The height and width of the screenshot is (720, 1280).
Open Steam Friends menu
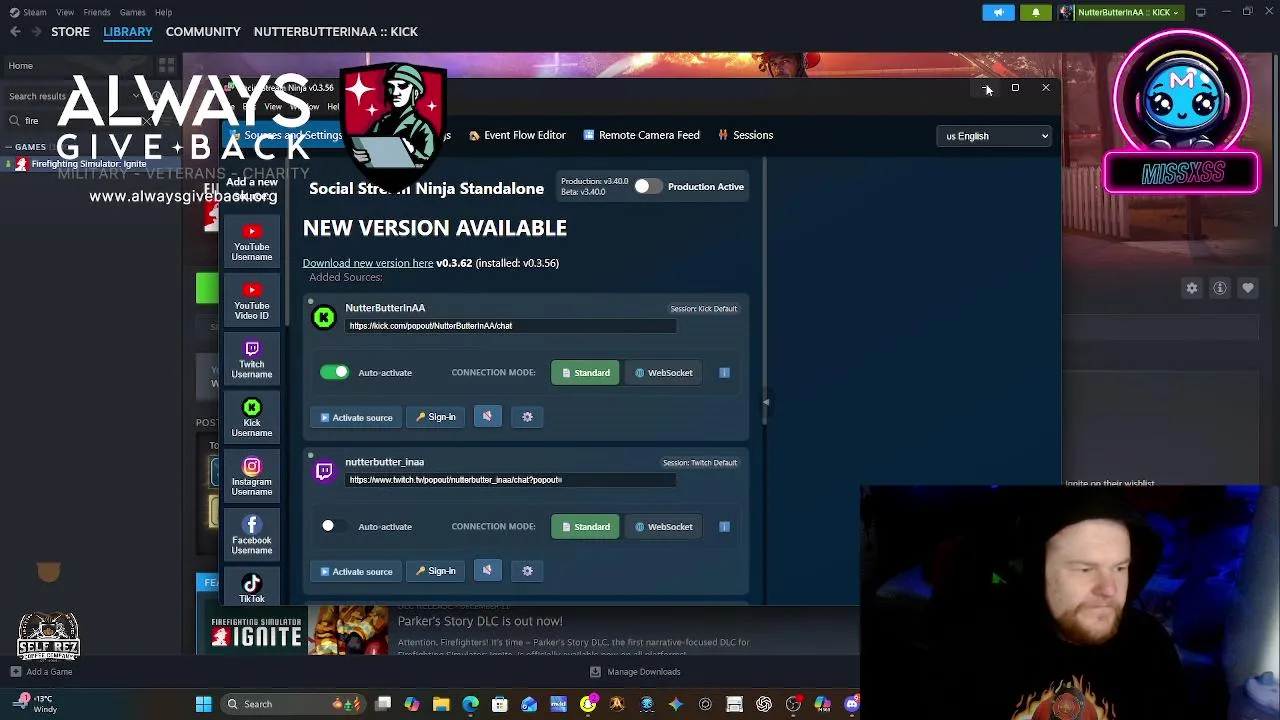click(x=97, y=12)
